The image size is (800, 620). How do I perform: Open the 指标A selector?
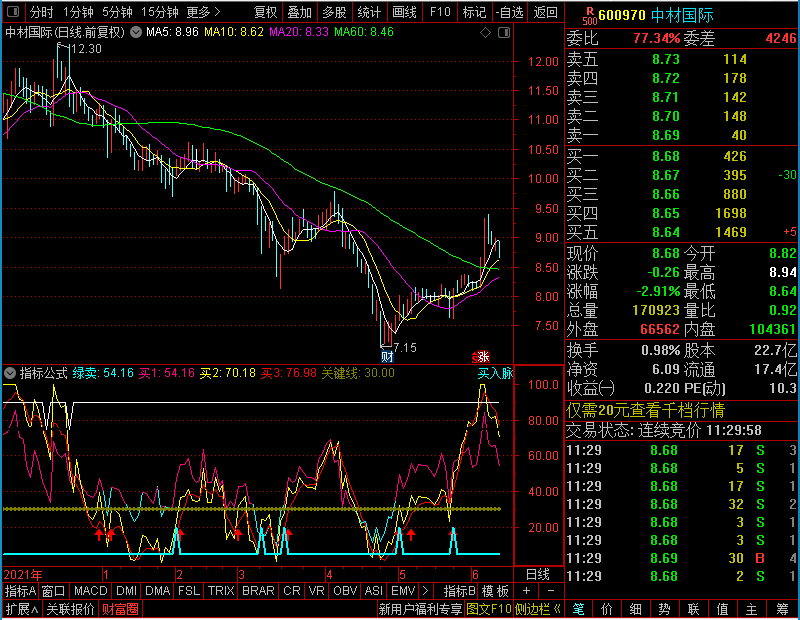pos(20,591)
